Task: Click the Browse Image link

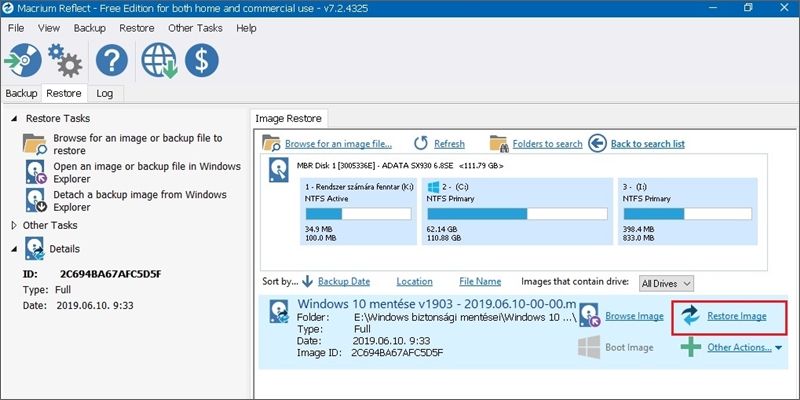Action: [633, 316]
